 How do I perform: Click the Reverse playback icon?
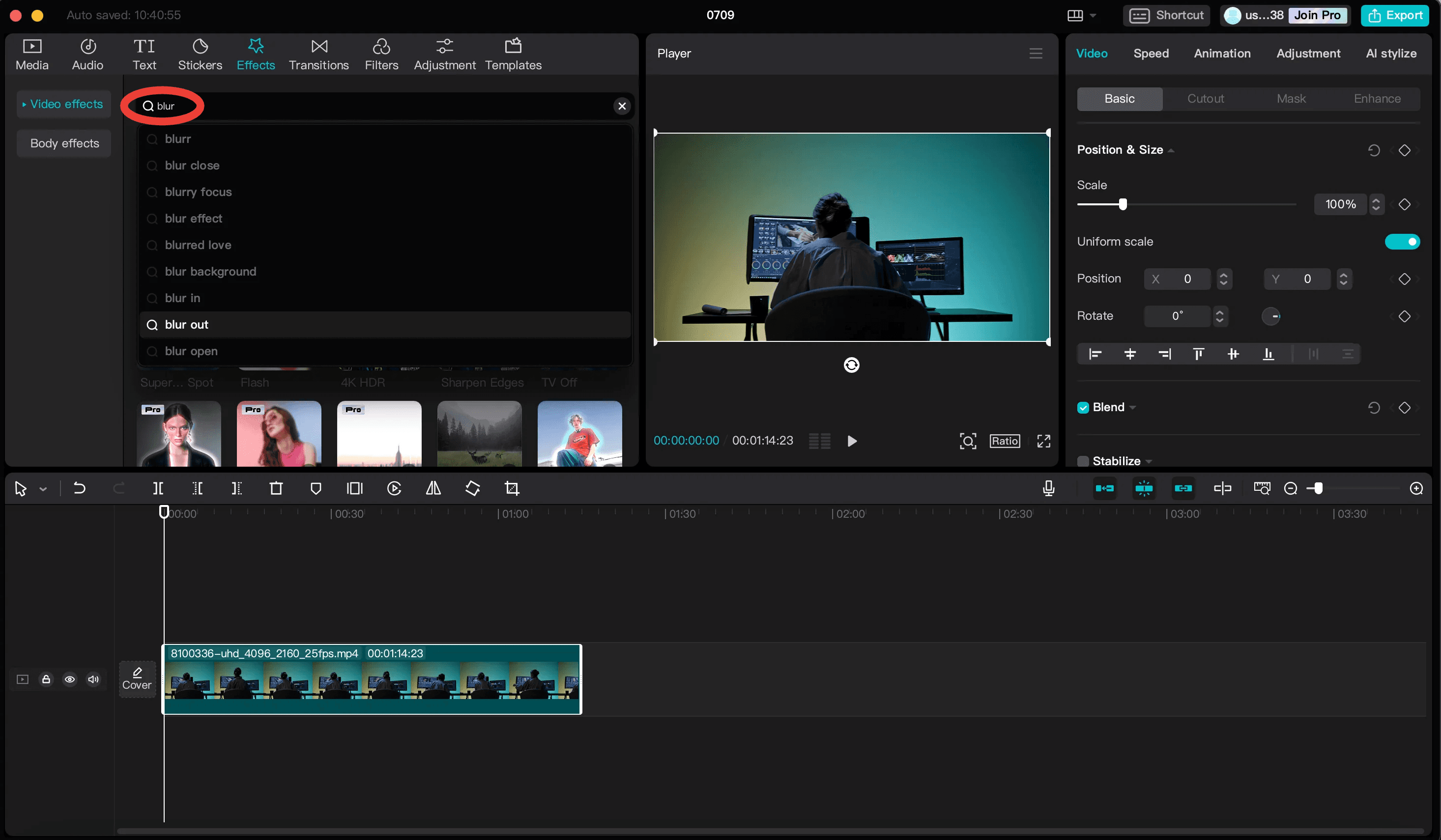(394, 488)
